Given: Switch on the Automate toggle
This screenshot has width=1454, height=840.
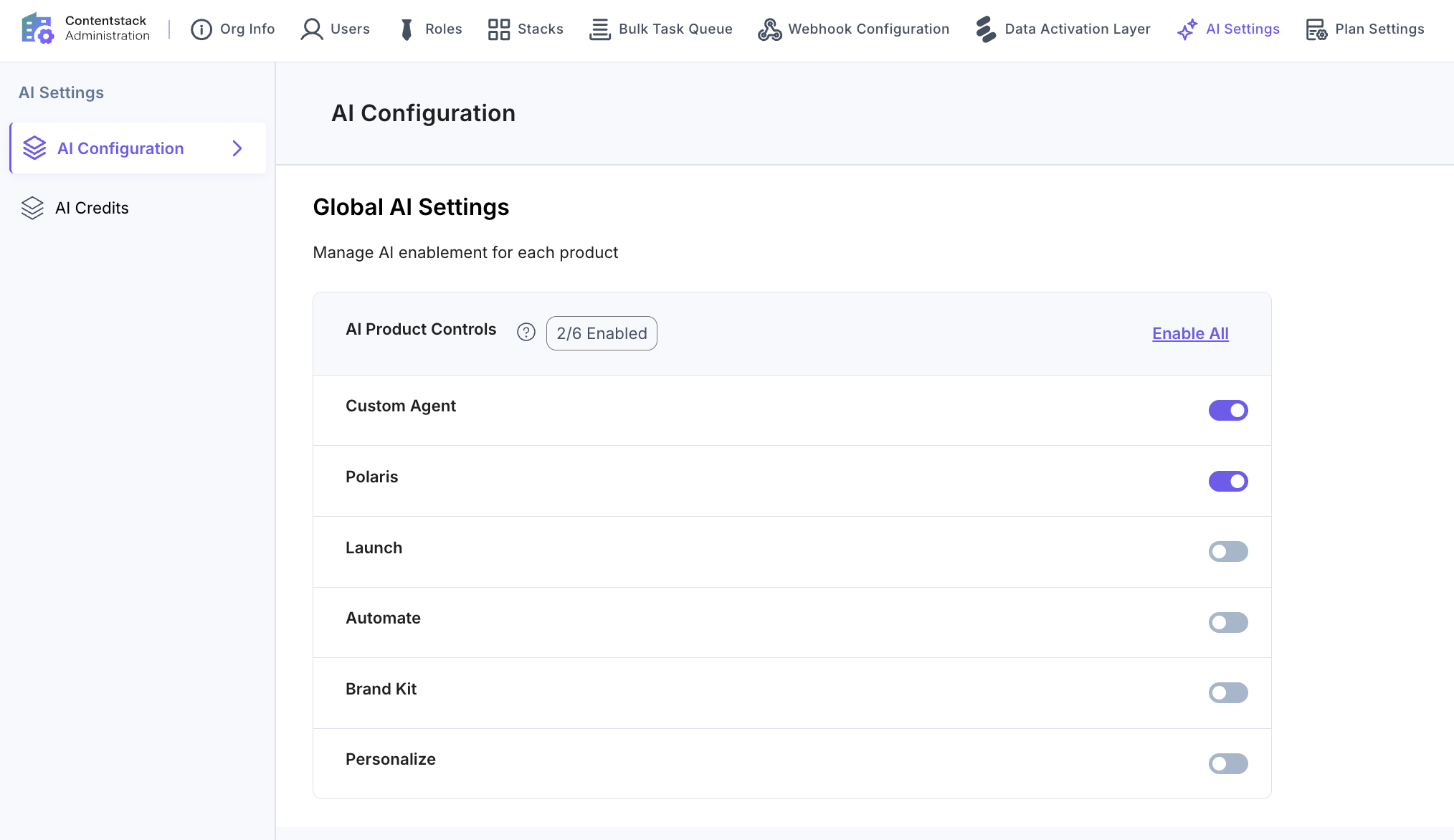Looking at the screenshot, I should (1228, 622).
